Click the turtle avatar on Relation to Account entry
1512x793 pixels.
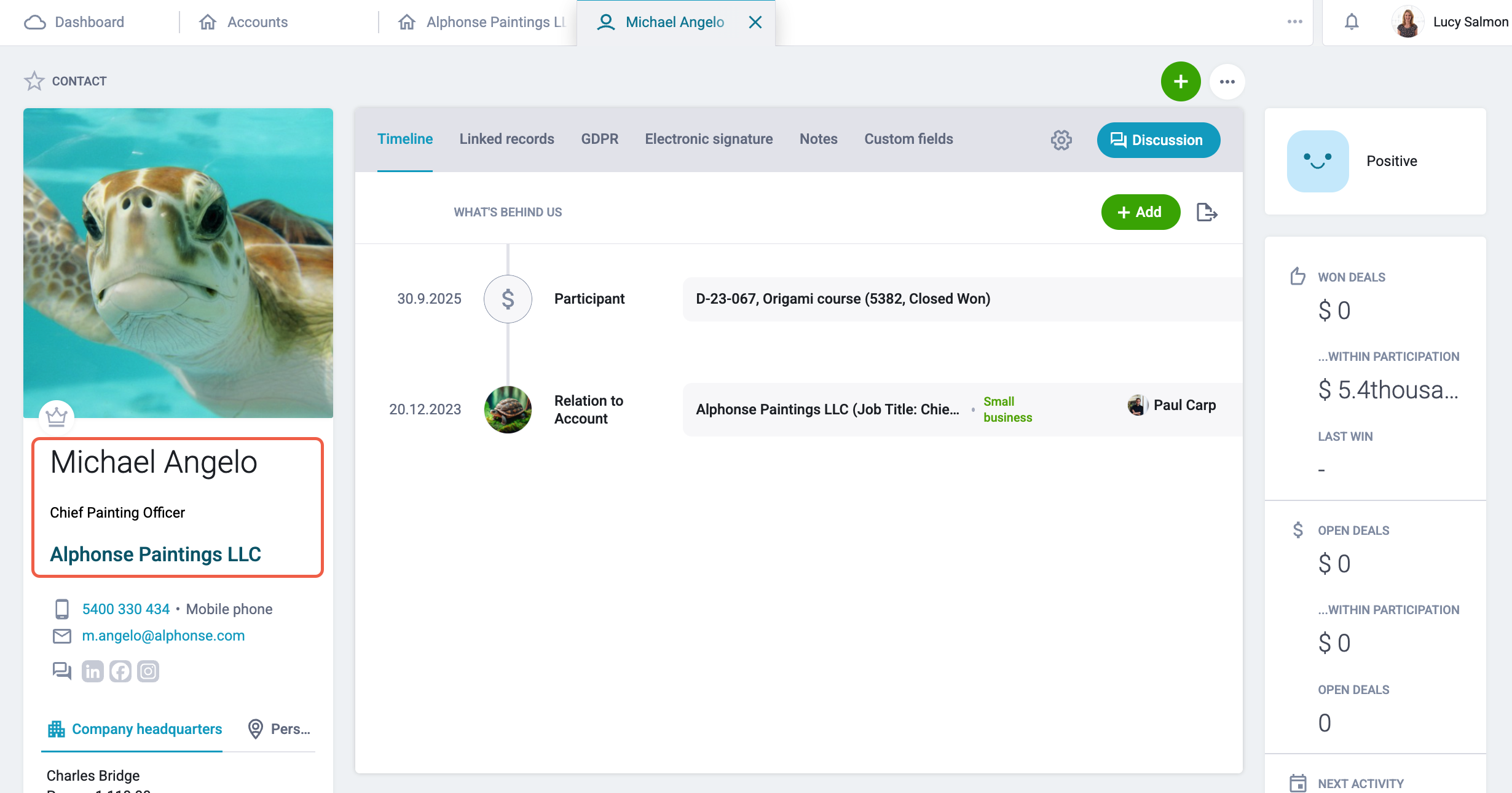pyautogui.click(x=508, y=409)
